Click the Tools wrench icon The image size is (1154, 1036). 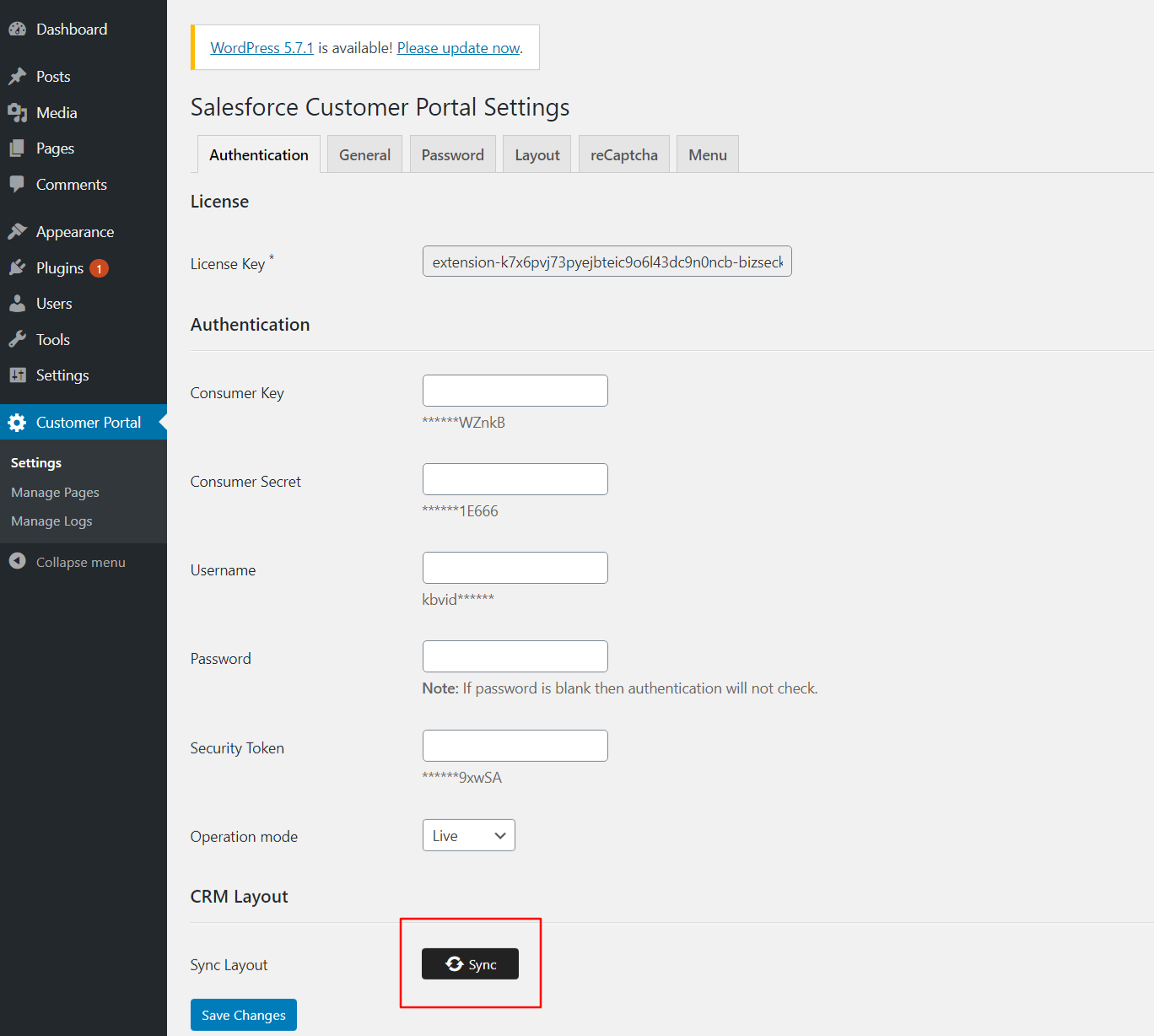coord(17,340)
